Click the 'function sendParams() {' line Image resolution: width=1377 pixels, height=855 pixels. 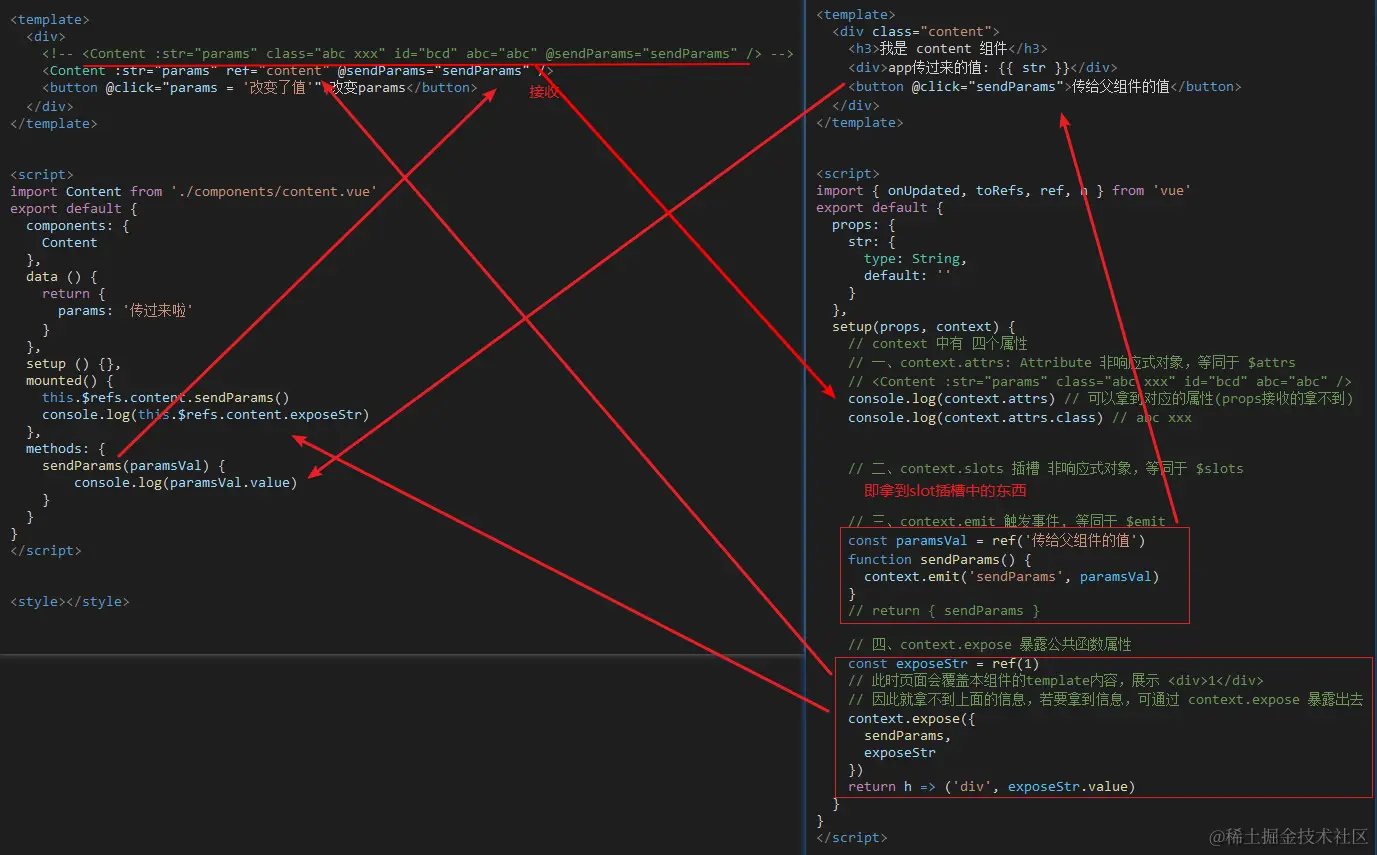(939, 559)
